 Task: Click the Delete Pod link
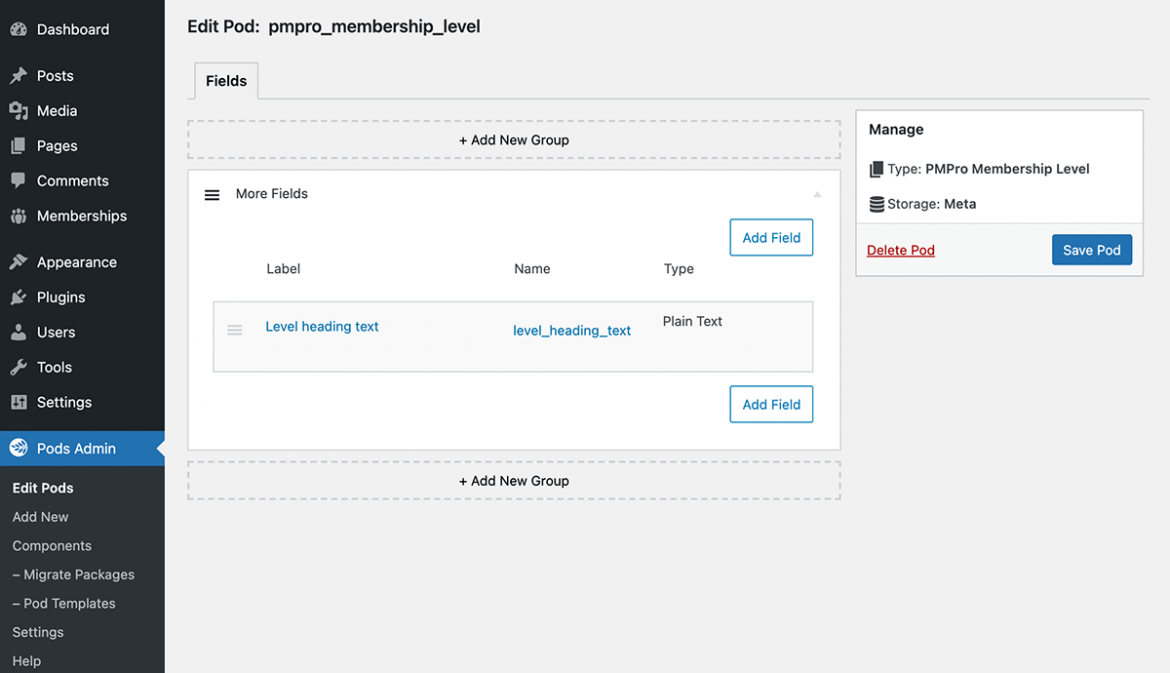900,249
